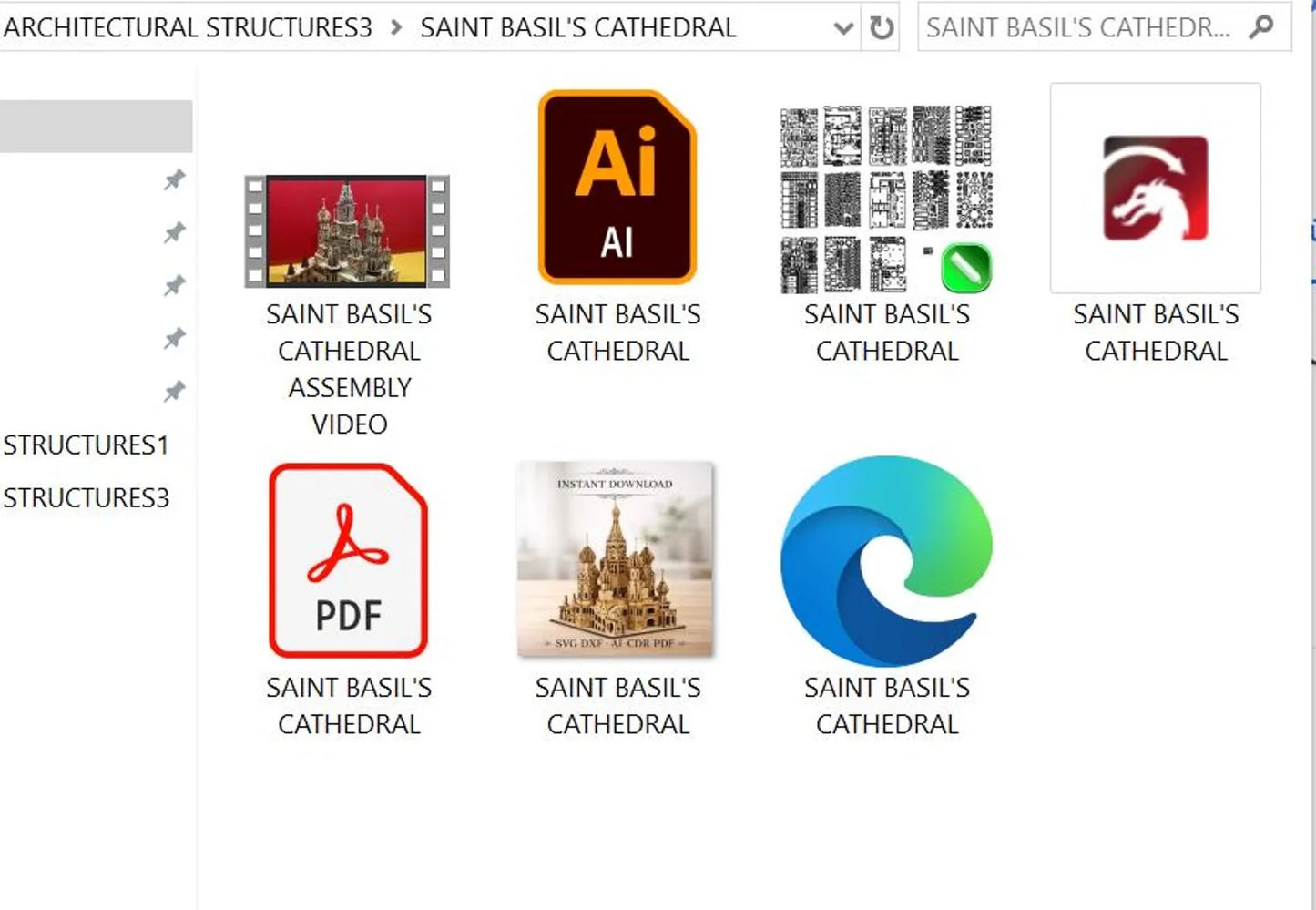Click the third pin icon in sidebar
Screen dimensions: 1316x910
pyautogui.click(x=174, y=285)
